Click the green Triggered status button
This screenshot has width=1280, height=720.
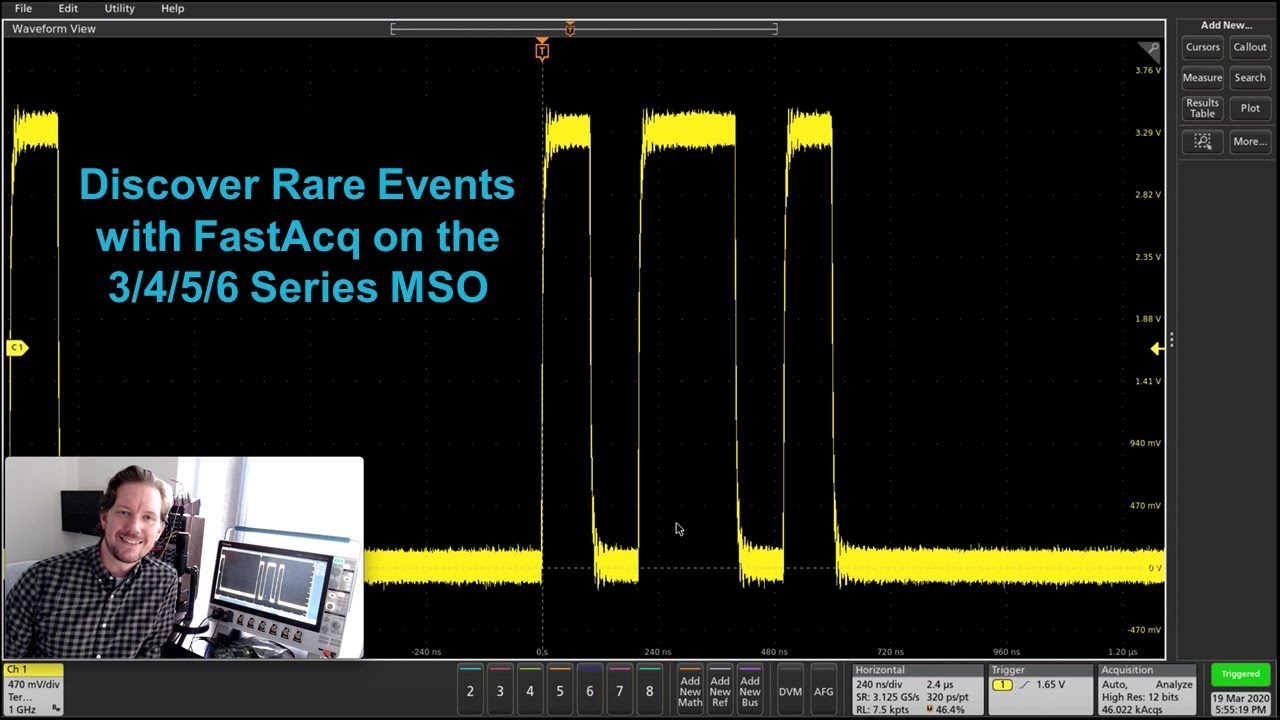click(x=1240, y=674)
